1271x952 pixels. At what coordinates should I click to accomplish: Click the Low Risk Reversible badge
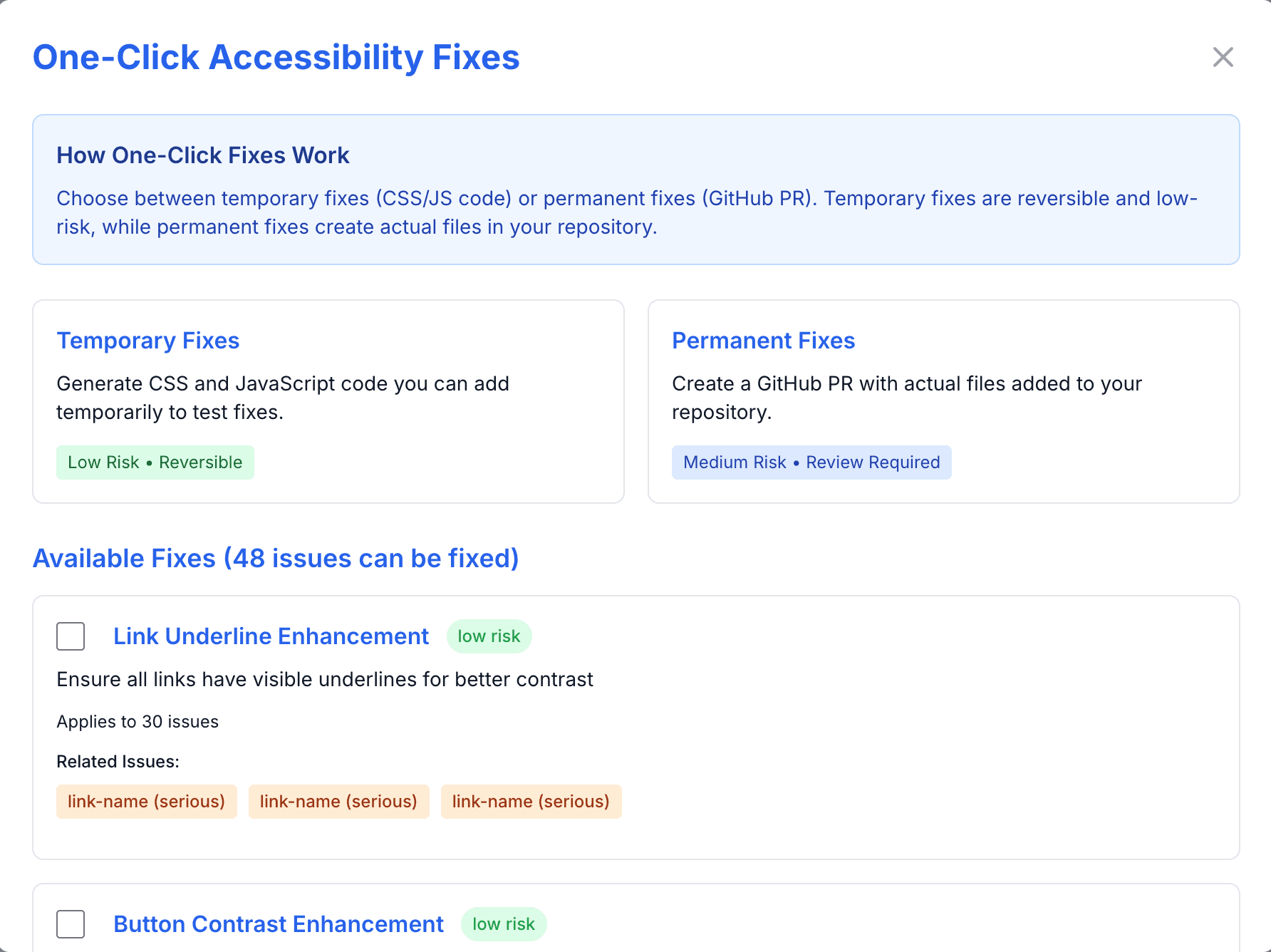(x=155, y=462)
